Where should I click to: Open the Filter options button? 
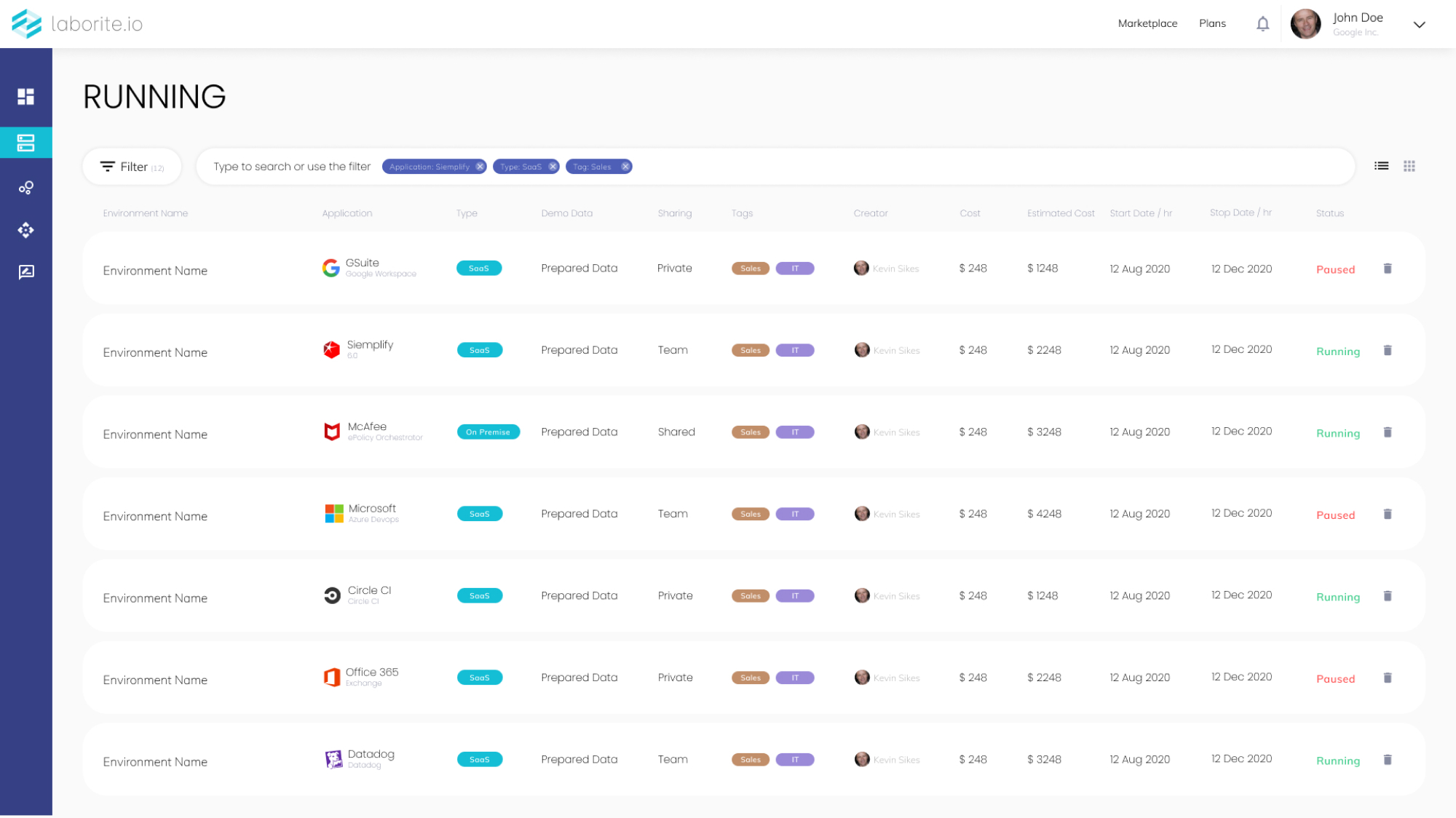pyautogui.click(x=132, y=167)
